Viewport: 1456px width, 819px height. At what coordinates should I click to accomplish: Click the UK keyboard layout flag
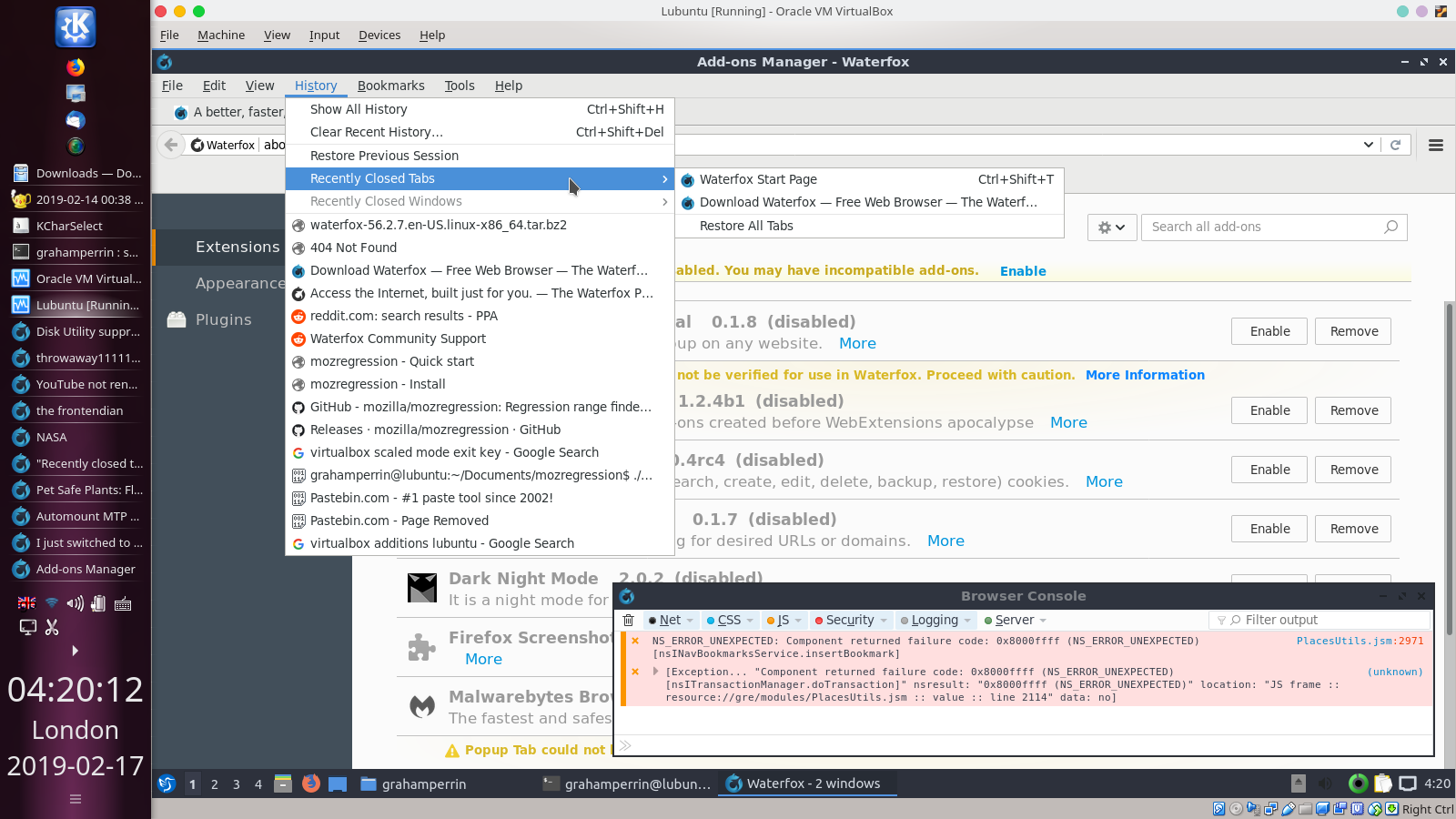(x=27, y=603)
